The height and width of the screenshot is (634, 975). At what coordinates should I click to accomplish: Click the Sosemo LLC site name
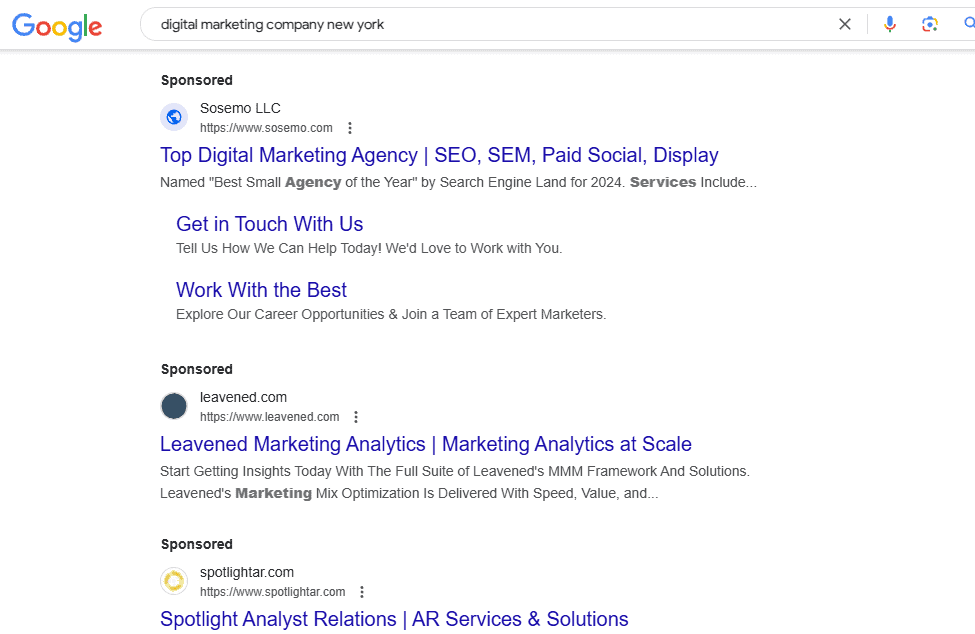pyautogui.click(x=240, y=108)
